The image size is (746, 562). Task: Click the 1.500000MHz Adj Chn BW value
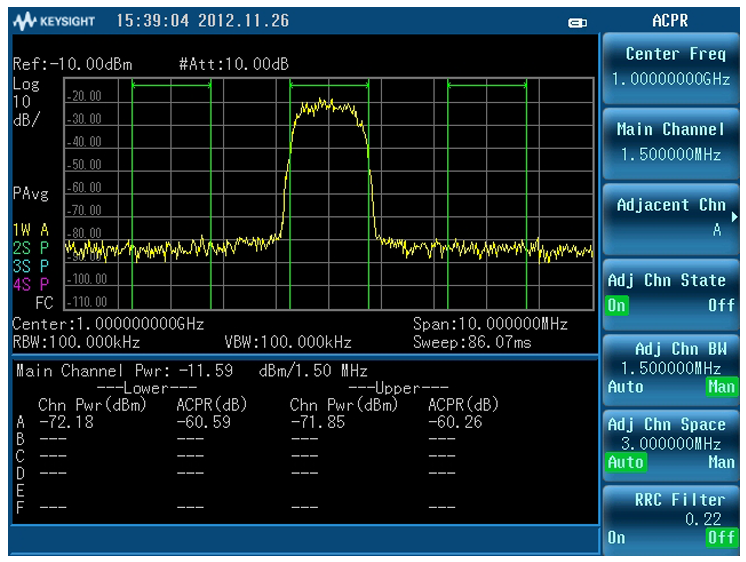click(x=671, y=368)
